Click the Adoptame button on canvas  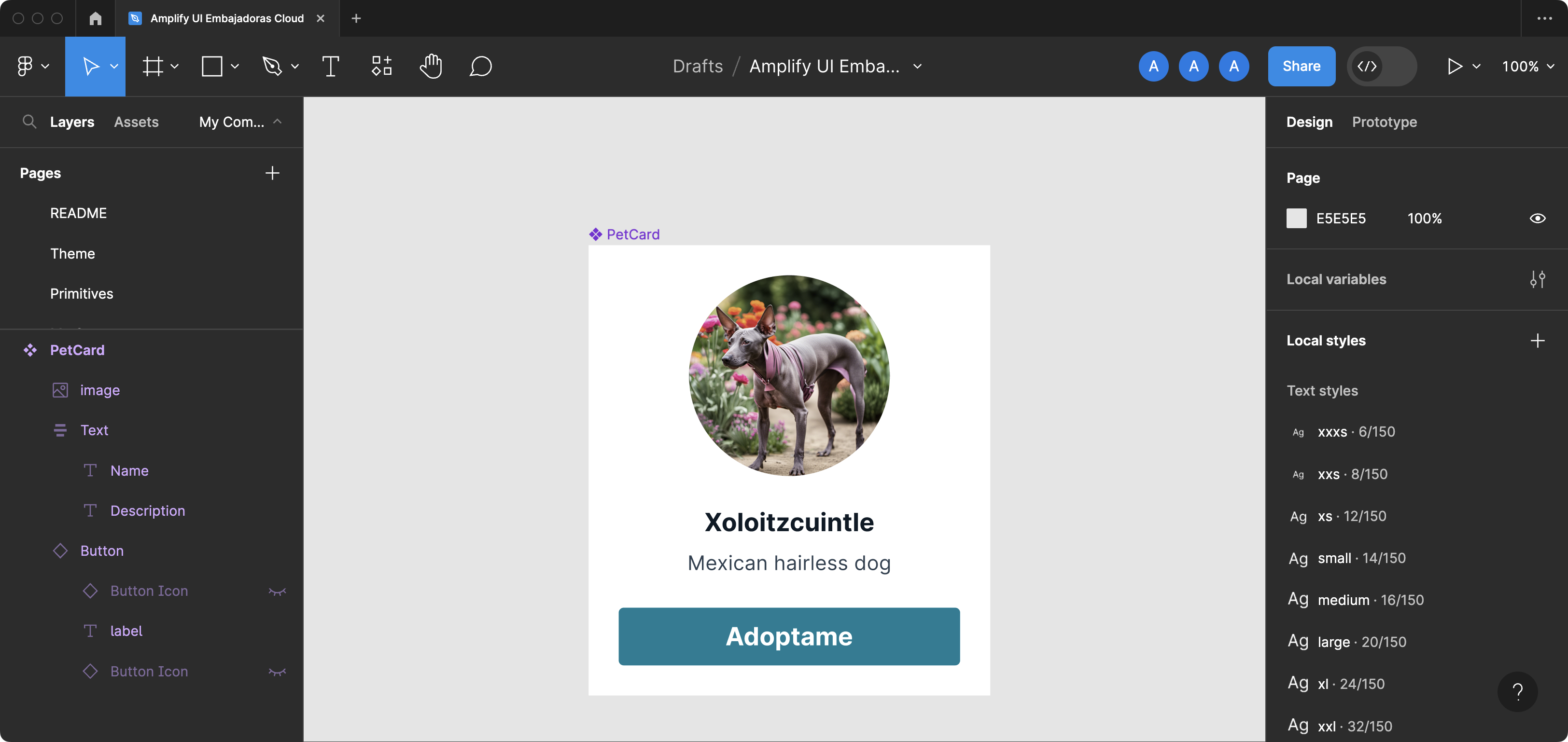point(789,636)
